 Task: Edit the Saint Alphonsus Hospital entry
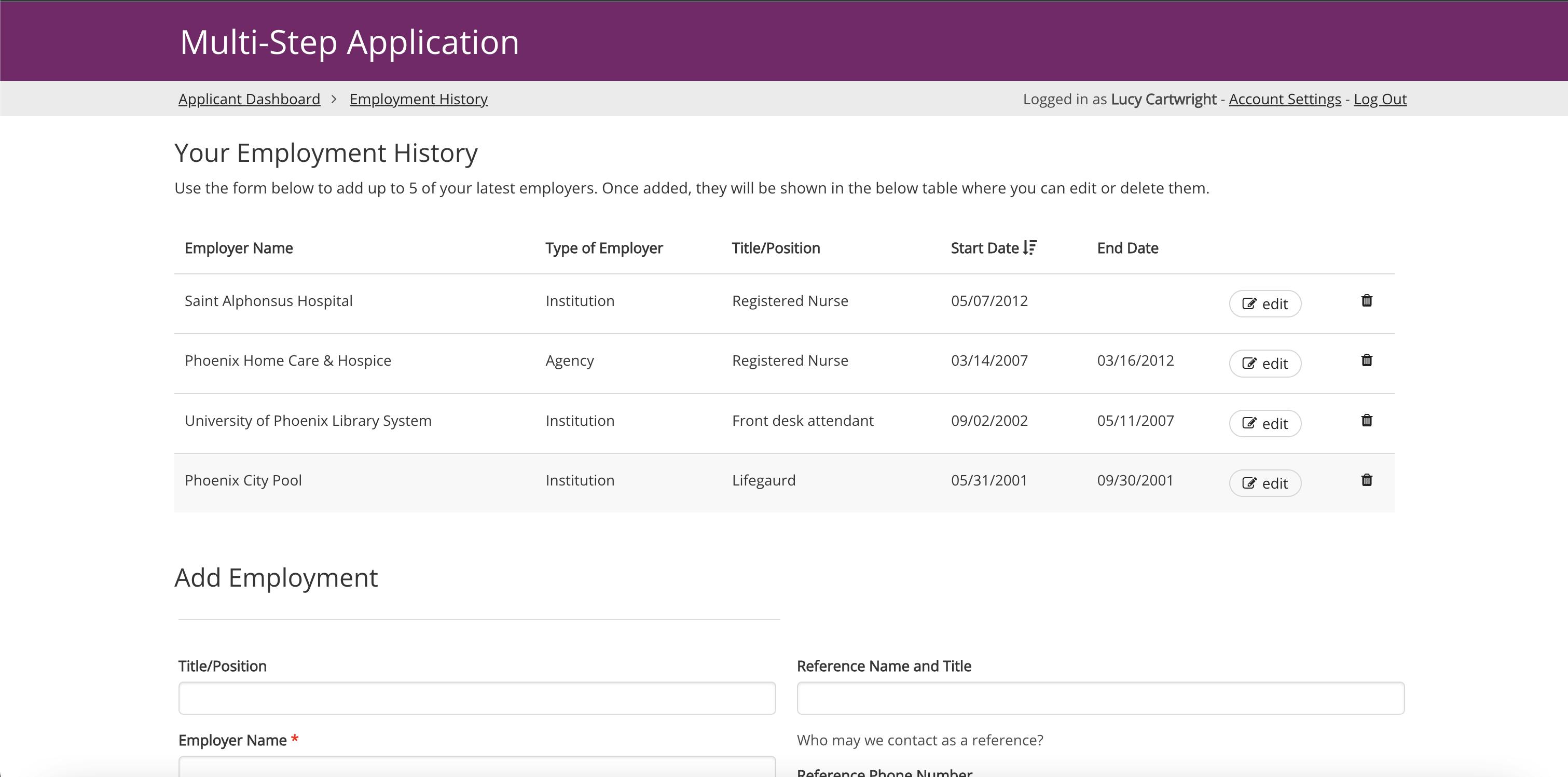click(x=1265, y=303)
